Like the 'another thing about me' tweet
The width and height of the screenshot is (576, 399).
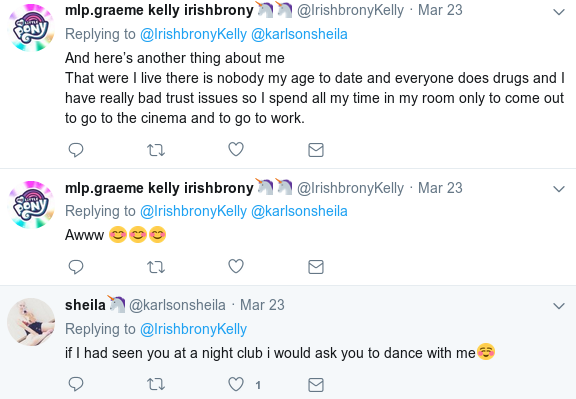click(x=236, y=150)
